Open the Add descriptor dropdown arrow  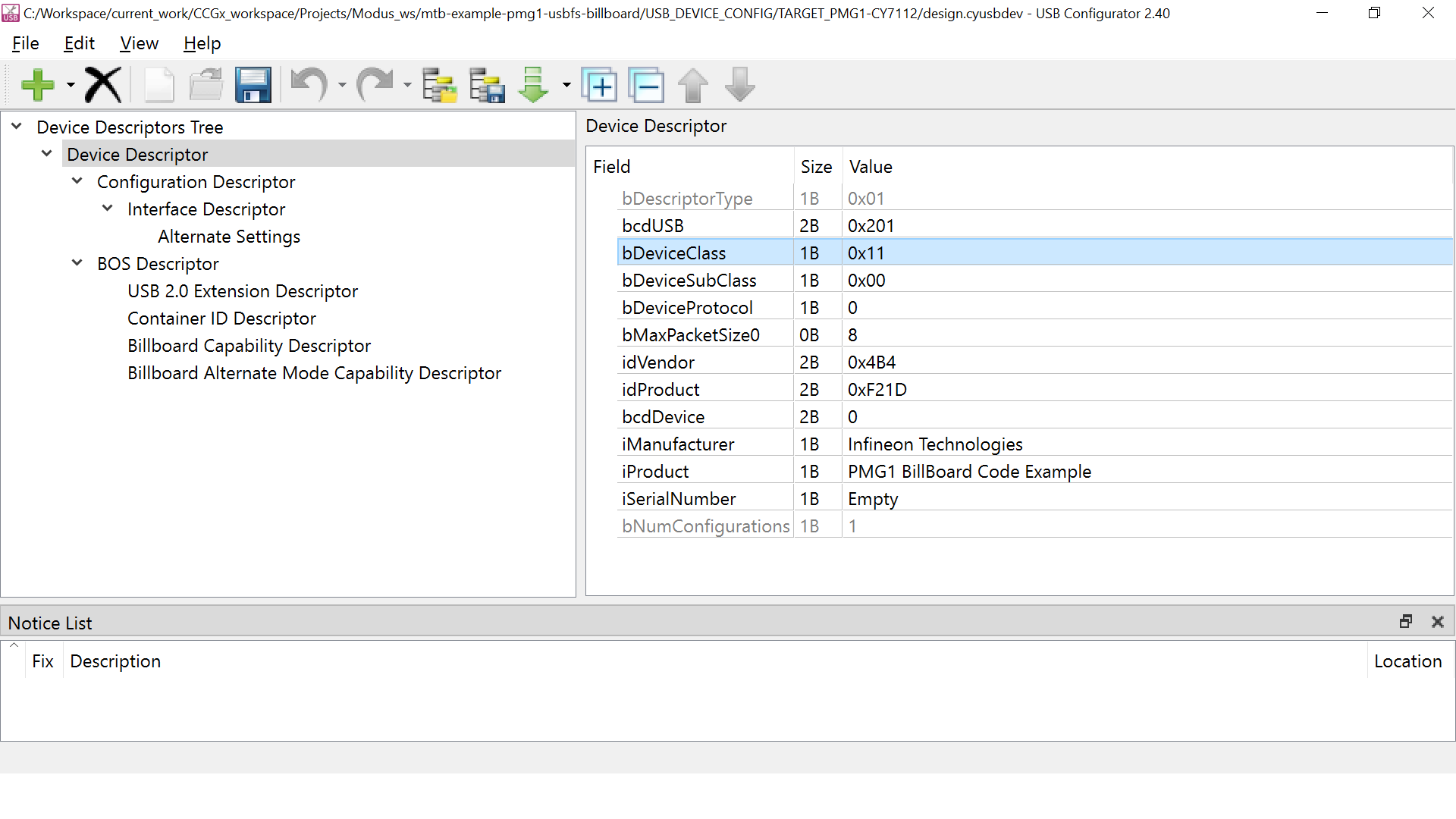71,85
